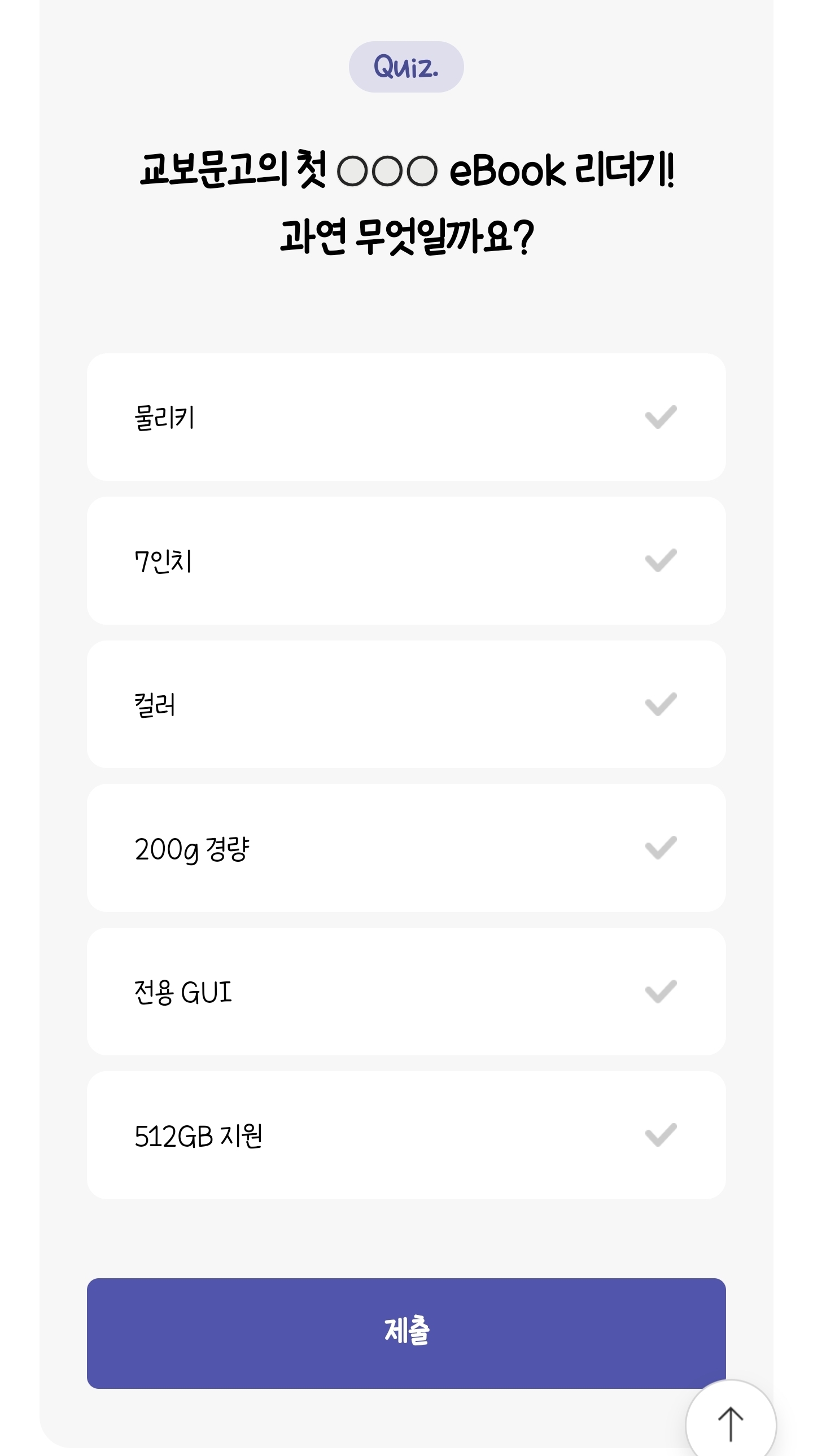The width and height of the screenshot is (813, 1456).
Task: Click the eBook 리더기!! heading text
Action: point(561,169)
